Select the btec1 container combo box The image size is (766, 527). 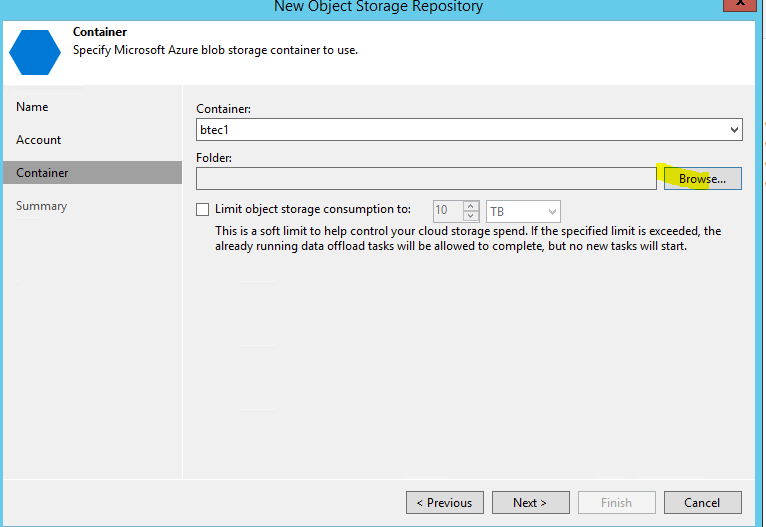469,130
